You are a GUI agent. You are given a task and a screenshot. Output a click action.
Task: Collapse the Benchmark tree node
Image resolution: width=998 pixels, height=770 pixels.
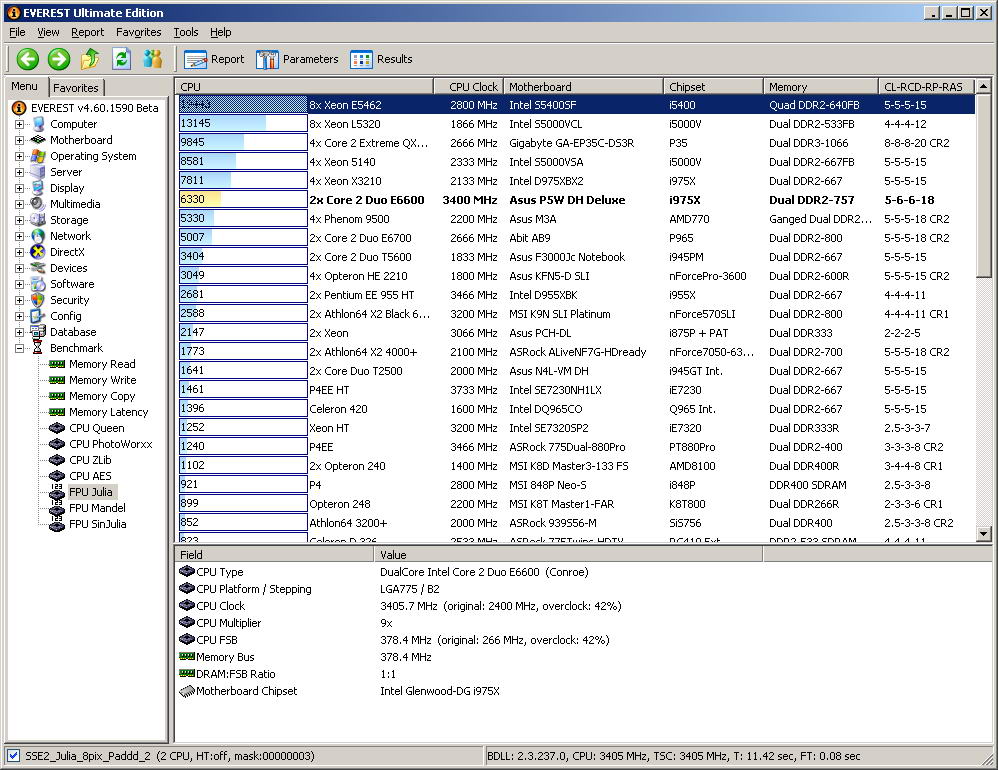(19, 348)
